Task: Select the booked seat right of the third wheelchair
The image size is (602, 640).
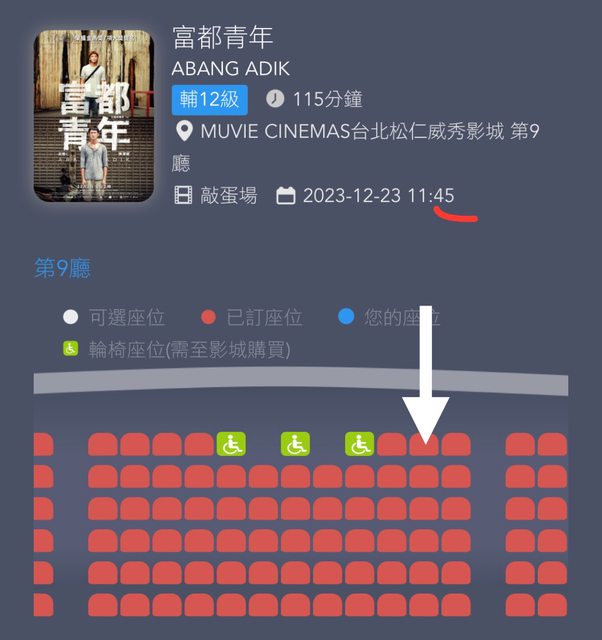Action: pyautogui.click(x=392, y=444)
